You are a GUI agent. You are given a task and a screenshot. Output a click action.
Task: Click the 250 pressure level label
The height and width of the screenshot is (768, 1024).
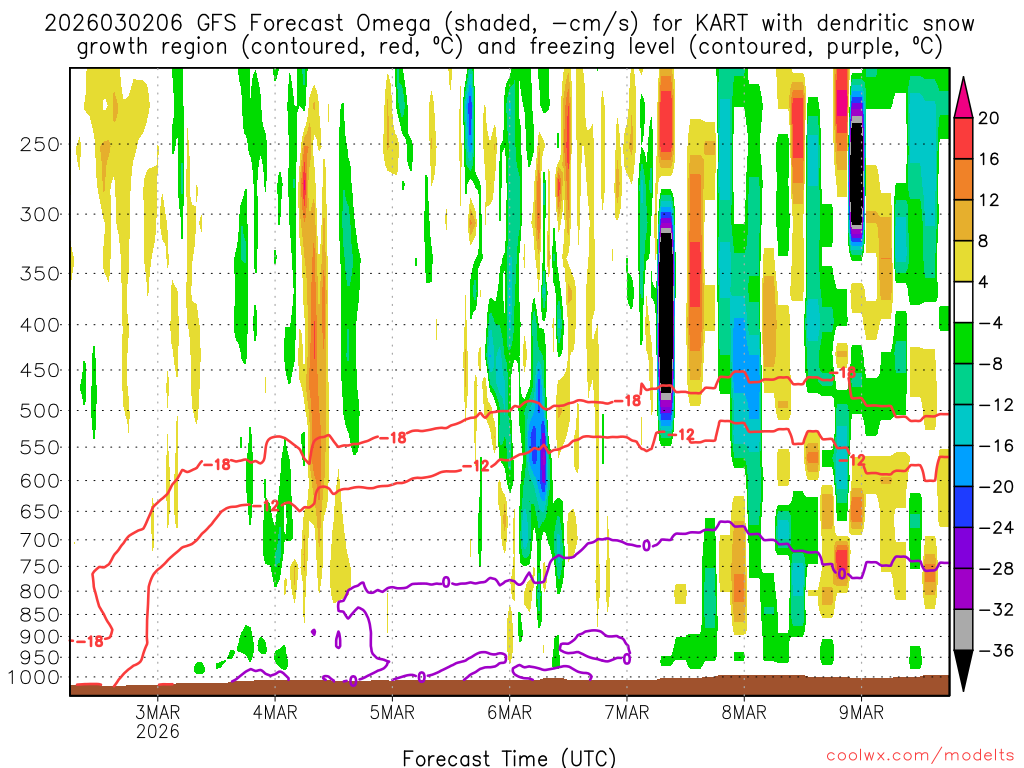(x=40, y=144)
